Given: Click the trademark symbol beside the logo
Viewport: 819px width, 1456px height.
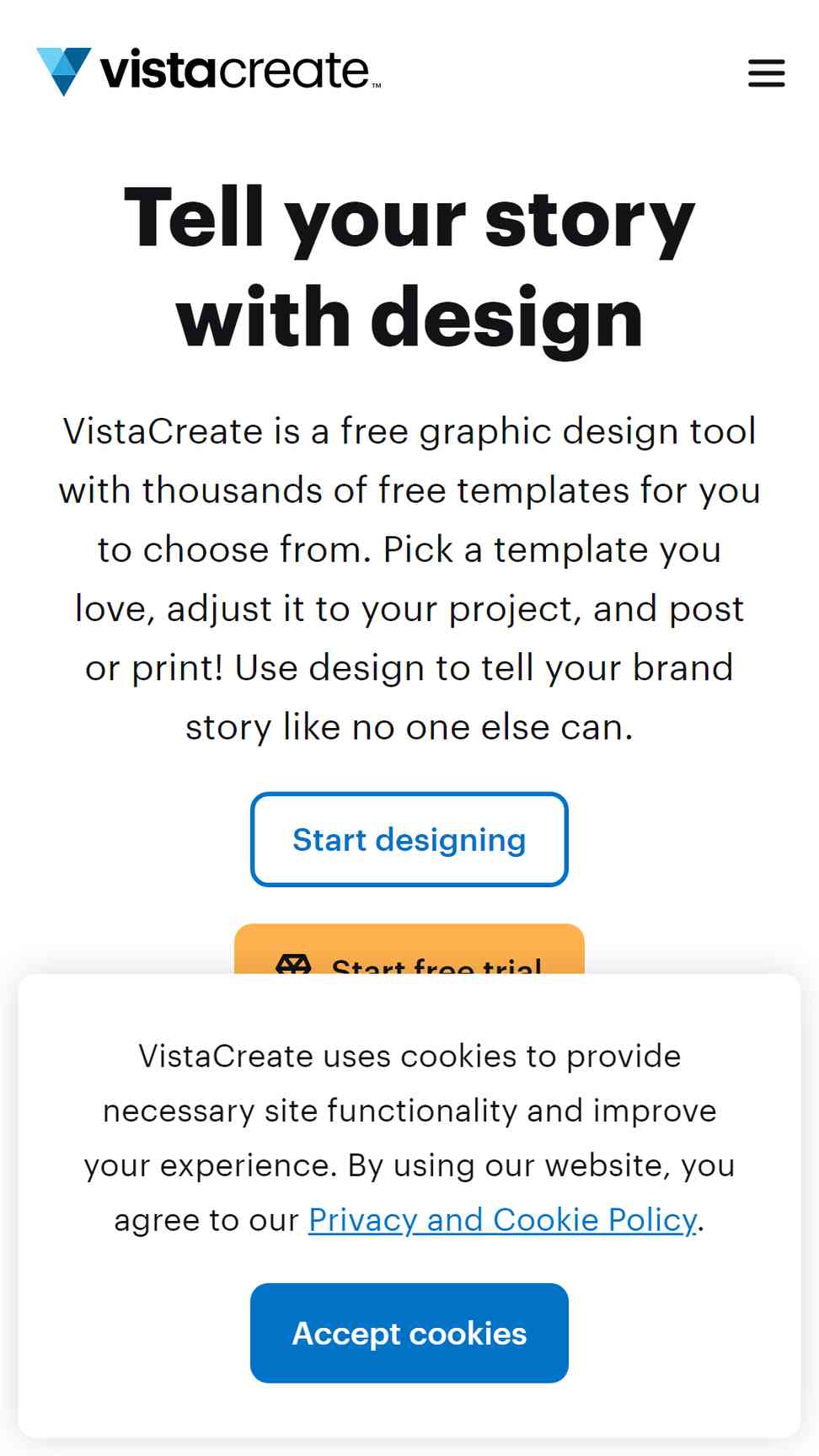Looking at the screenshot, I should tap(376, 86).
